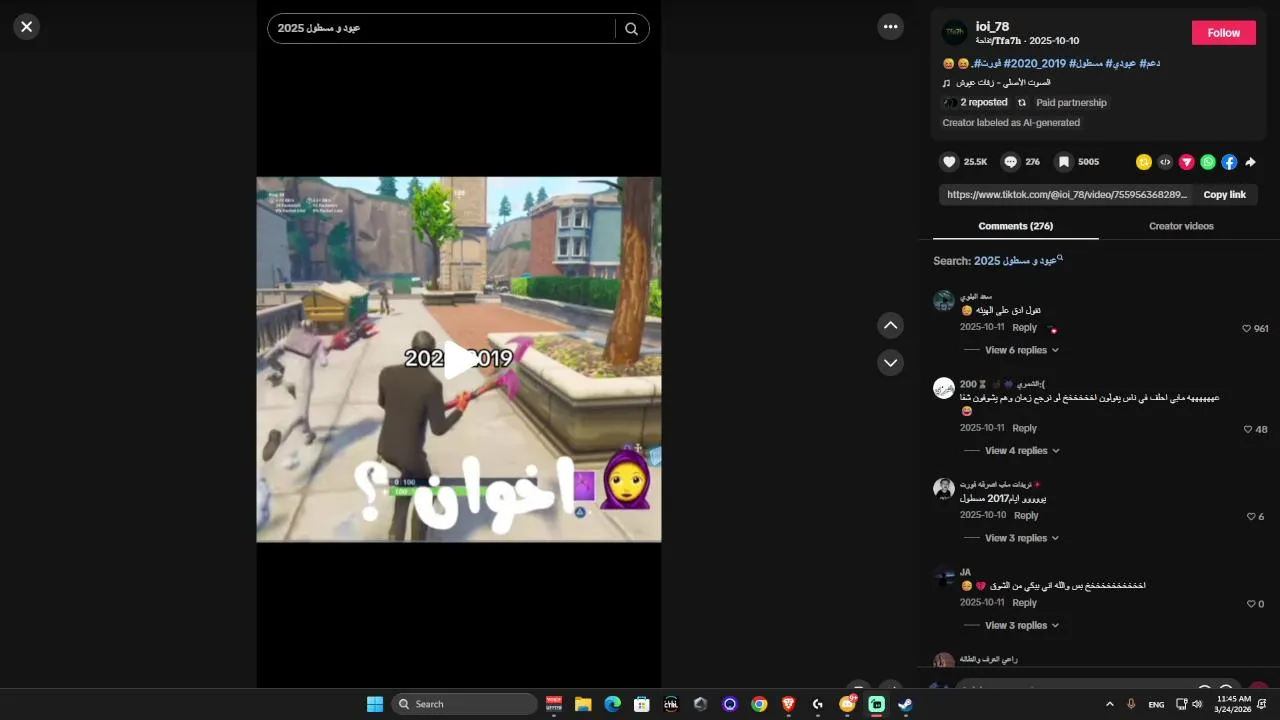1280x720 pixels.
Task: Reply to the comment with 48 likes
Action: [1024, 428]
